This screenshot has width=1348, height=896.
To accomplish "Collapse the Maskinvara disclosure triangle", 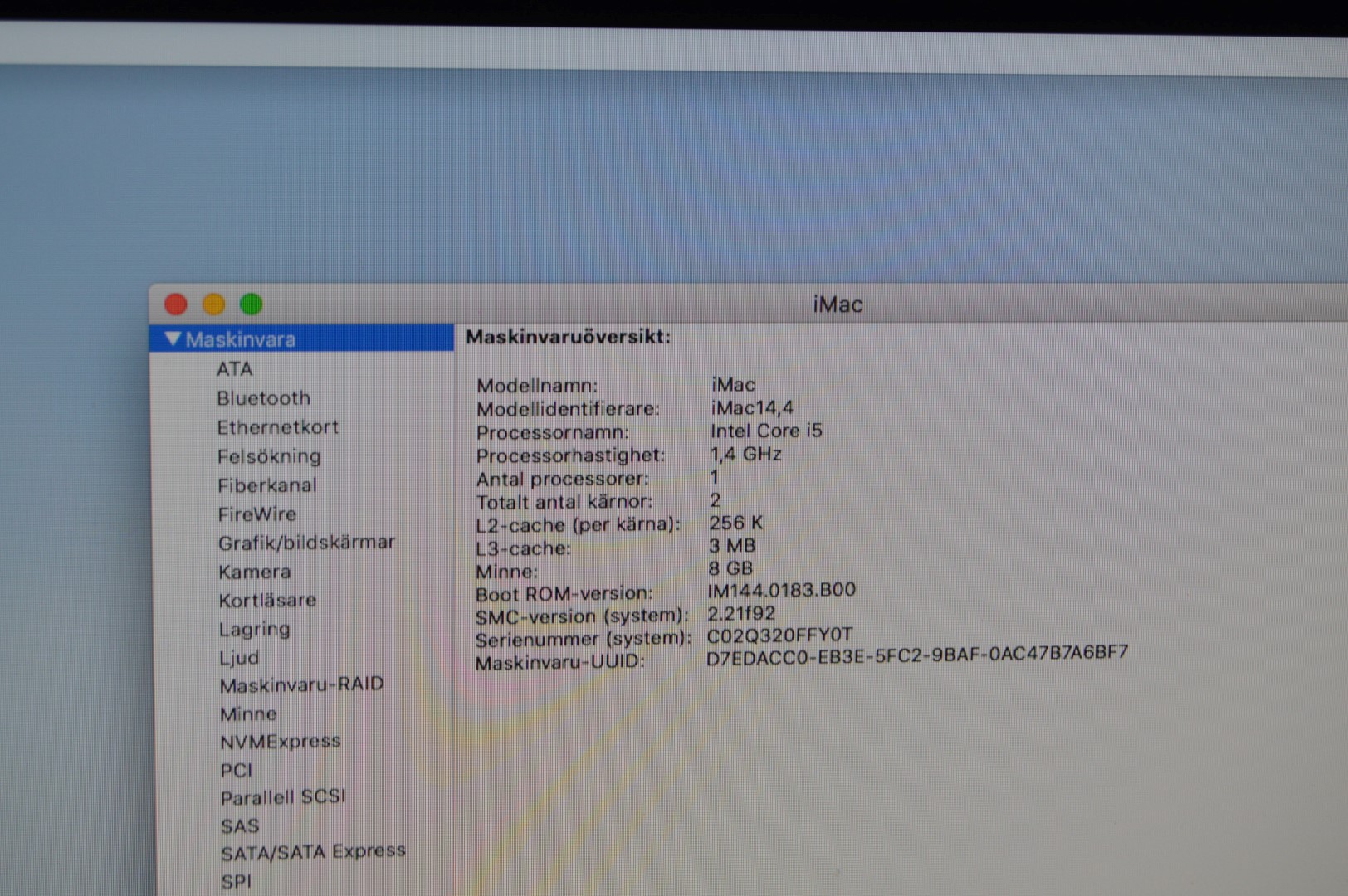I will click(x=173, y=338).
